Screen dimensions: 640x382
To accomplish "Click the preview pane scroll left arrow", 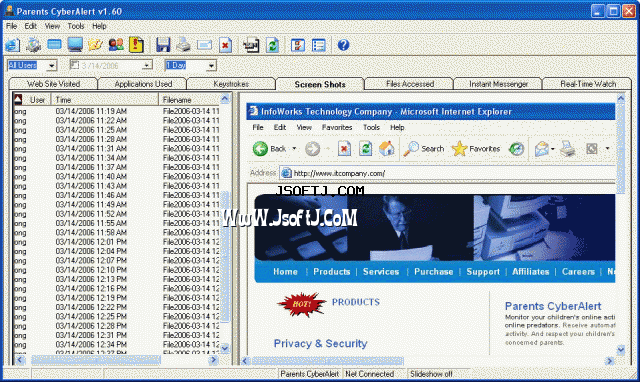I will tap(245, 361).
